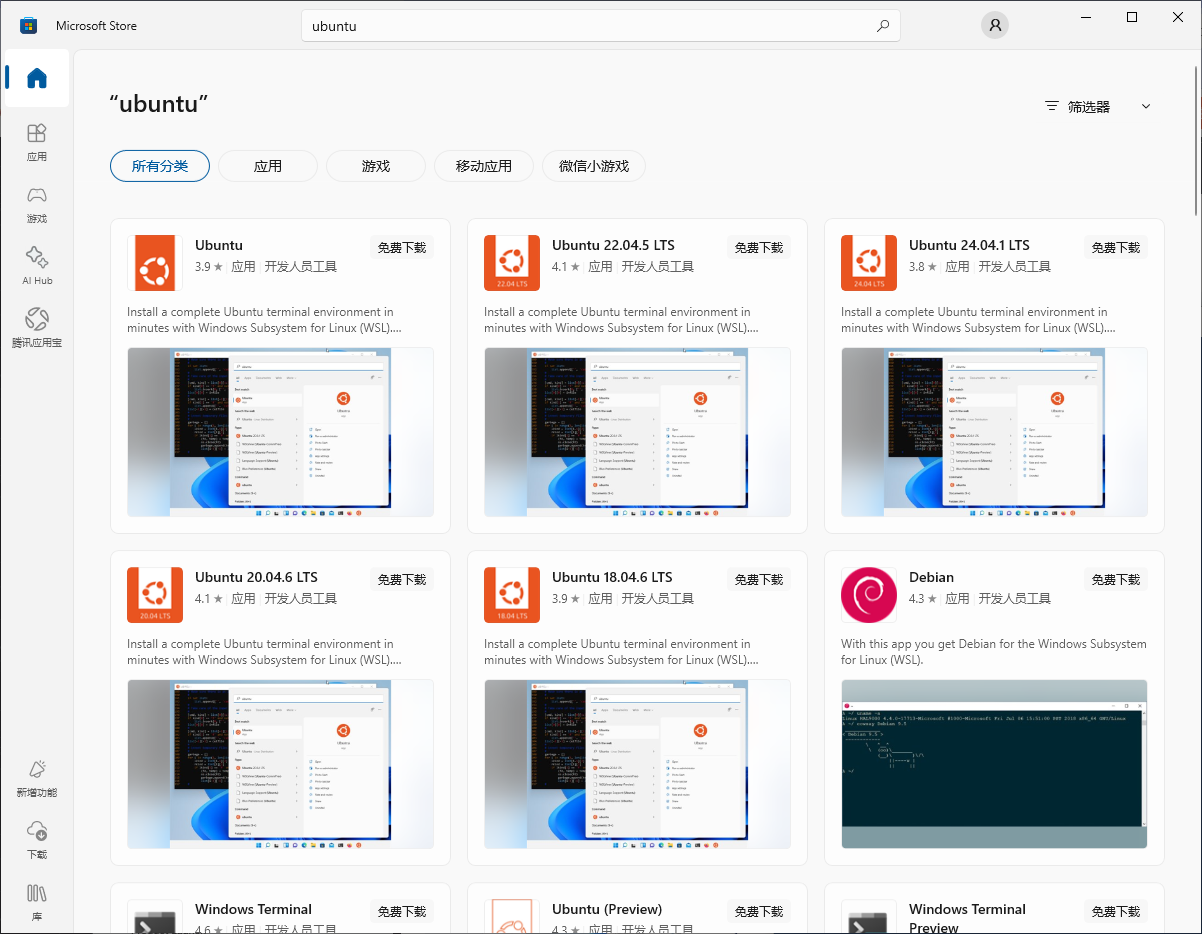Click the filter lines icon beside 筛选器
Screen dimensions: 1202x934
[x=1051, y=106]
